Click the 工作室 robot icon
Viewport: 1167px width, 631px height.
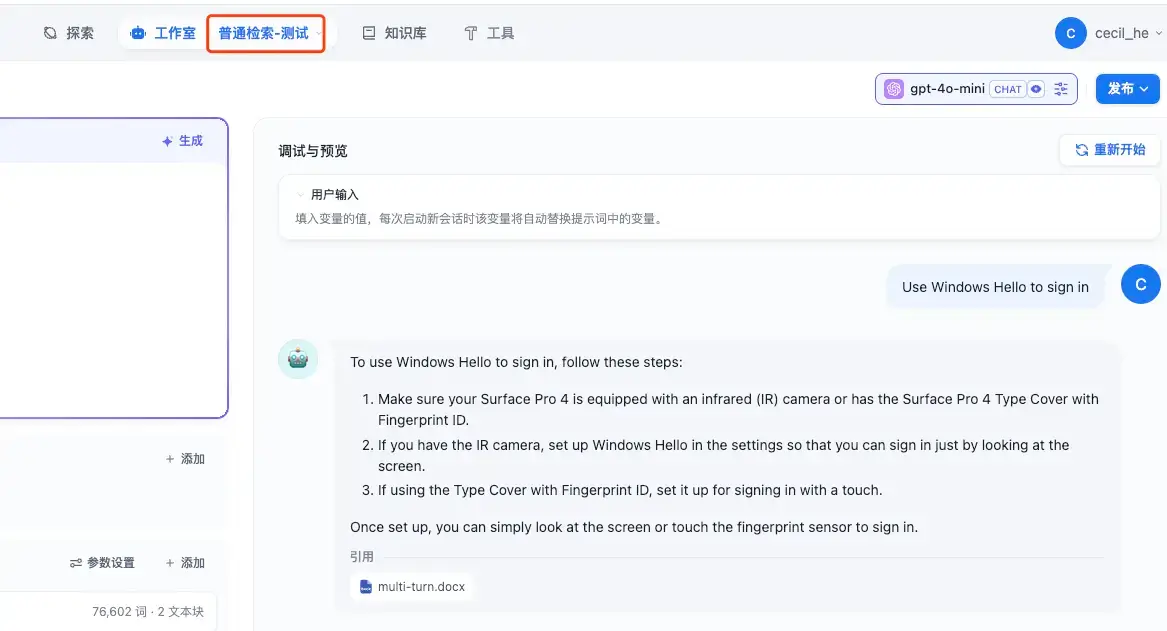pyautogui.click(x=138, y=33)
